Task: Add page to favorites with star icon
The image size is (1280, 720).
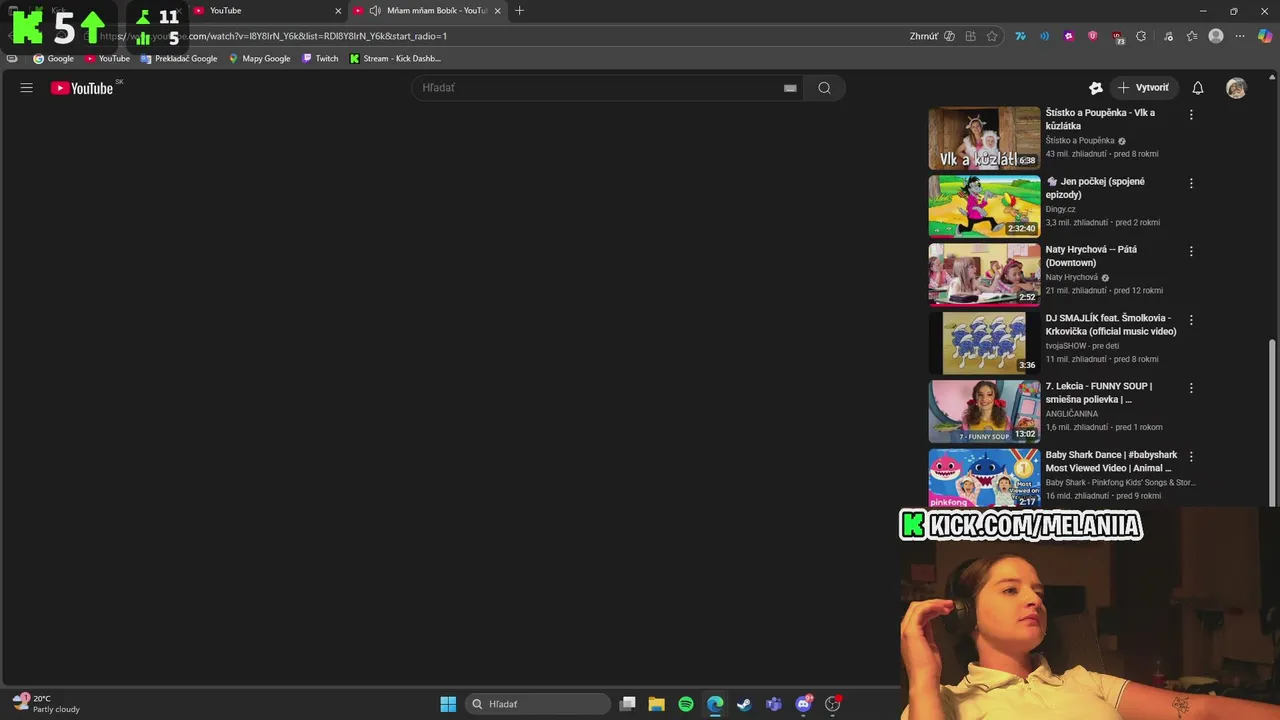Action: [x=992, y=36]
